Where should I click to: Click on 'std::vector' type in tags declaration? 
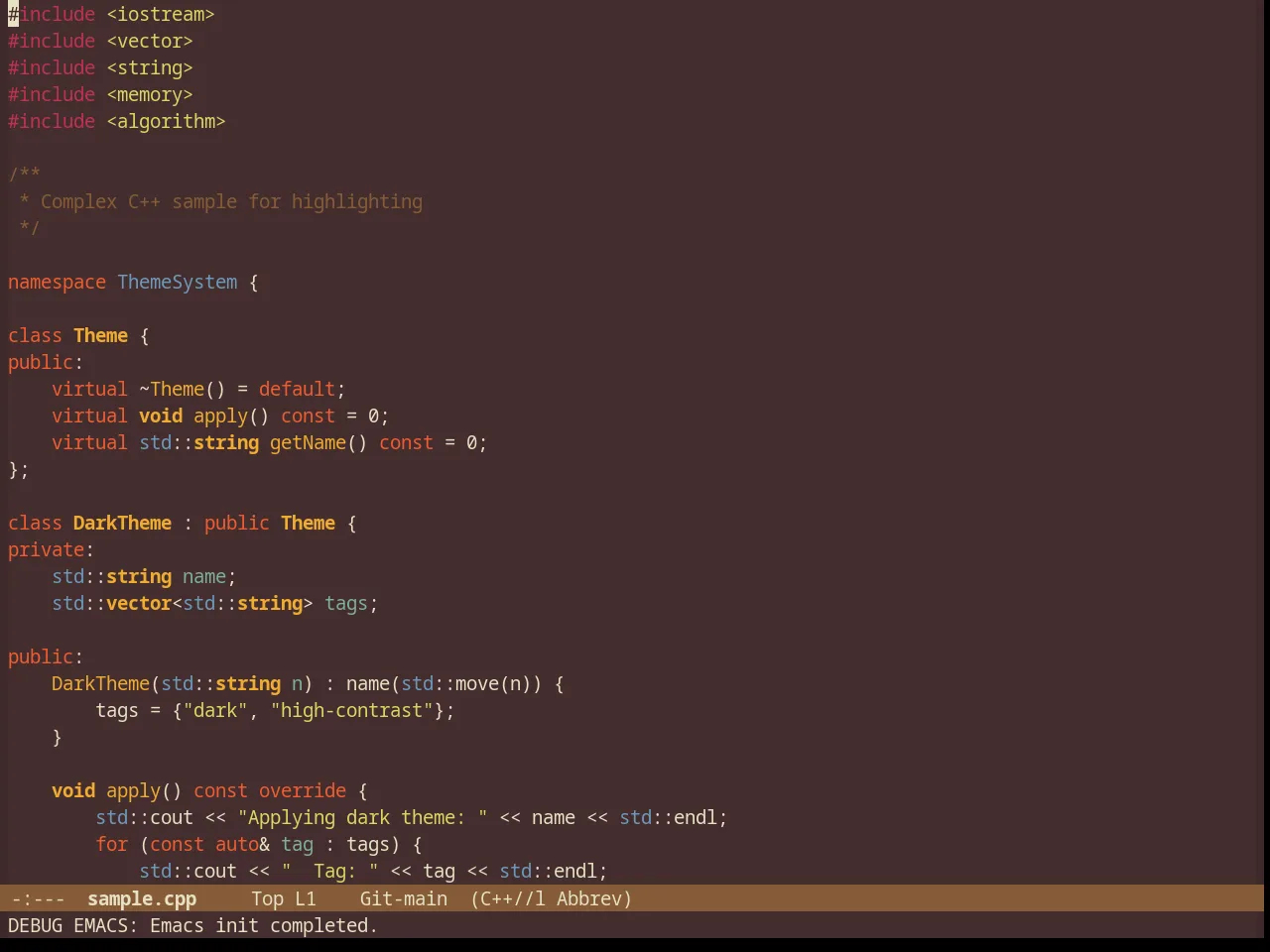click(x=111, y=603)
